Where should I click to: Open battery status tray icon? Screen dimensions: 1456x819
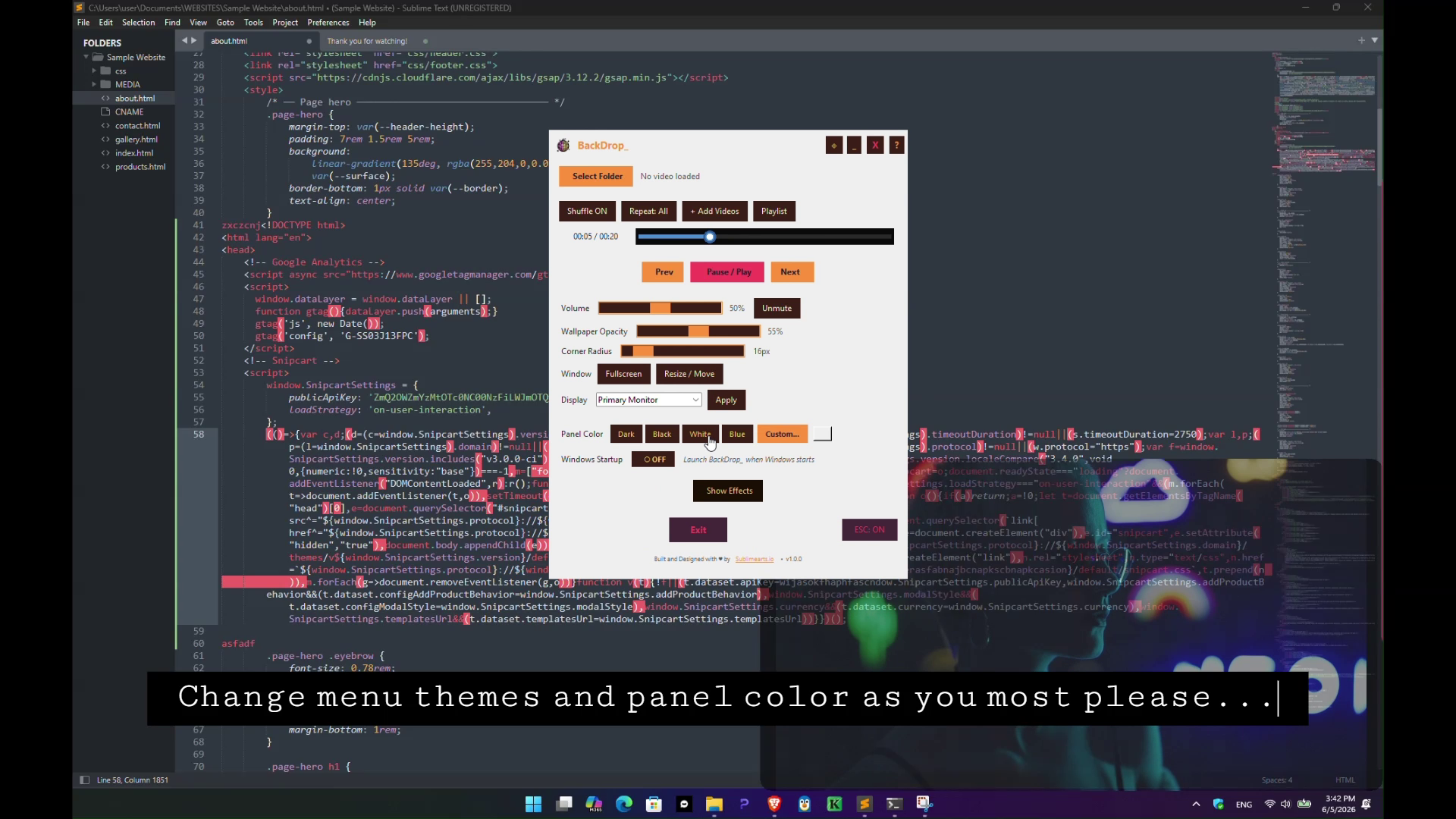(1304, 804)
